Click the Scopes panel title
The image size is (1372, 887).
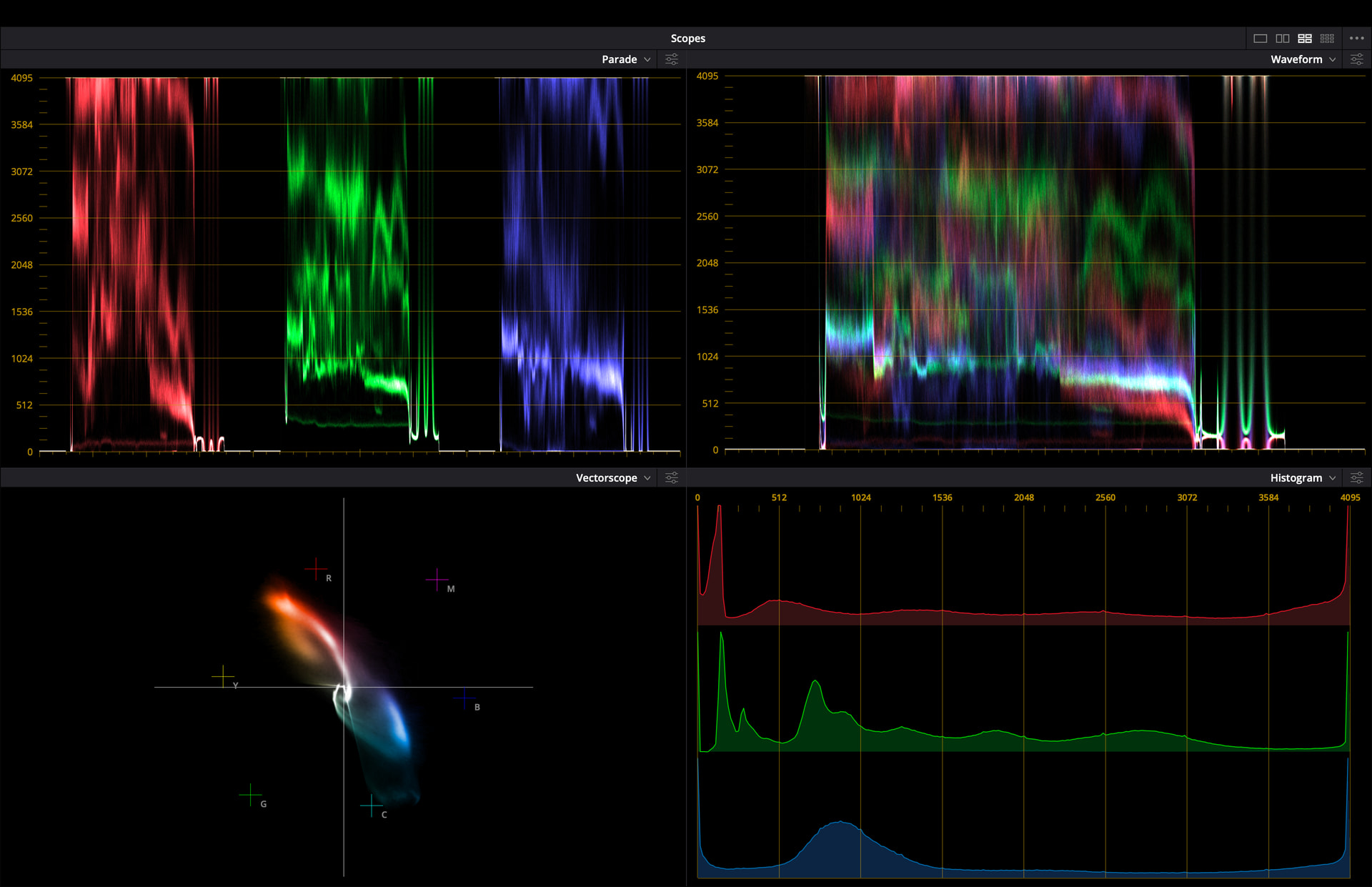687,39
